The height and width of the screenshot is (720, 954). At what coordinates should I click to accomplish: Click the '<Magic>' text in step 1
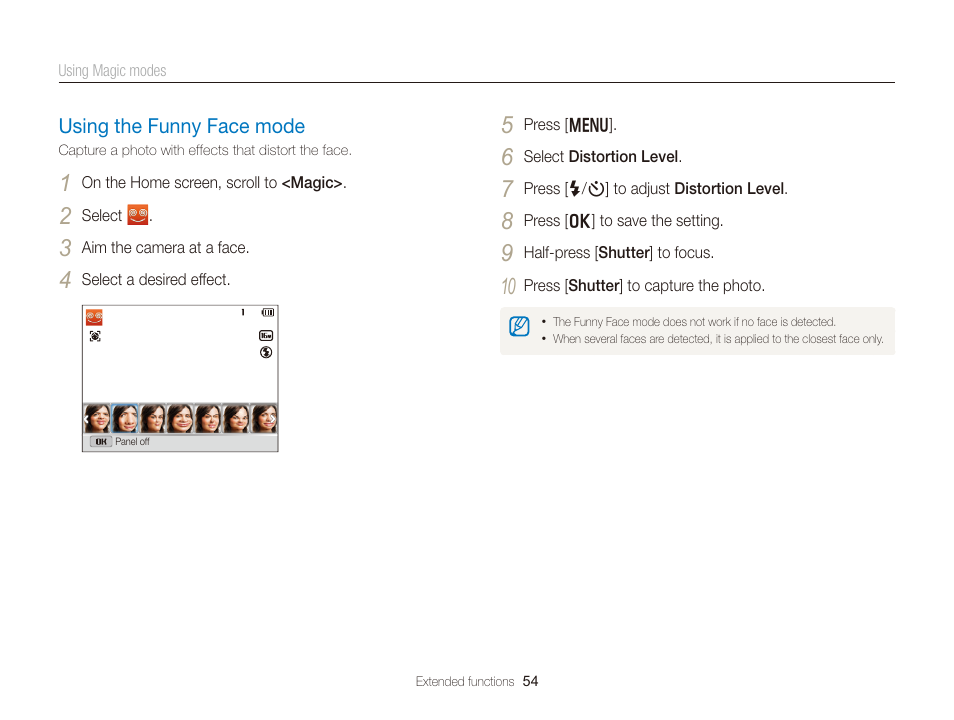click(312, 183)
